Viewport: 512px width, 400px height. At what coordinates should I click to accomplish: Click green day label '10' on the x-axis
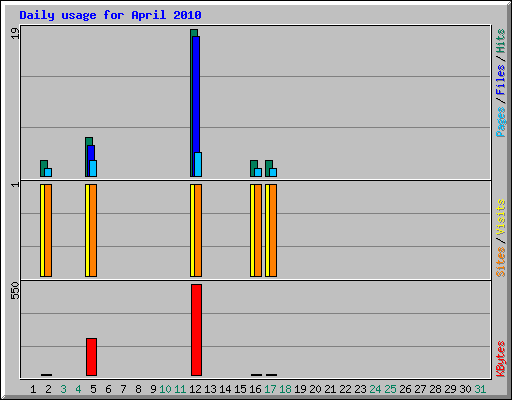pyautogui.click(x=165, y=389)
